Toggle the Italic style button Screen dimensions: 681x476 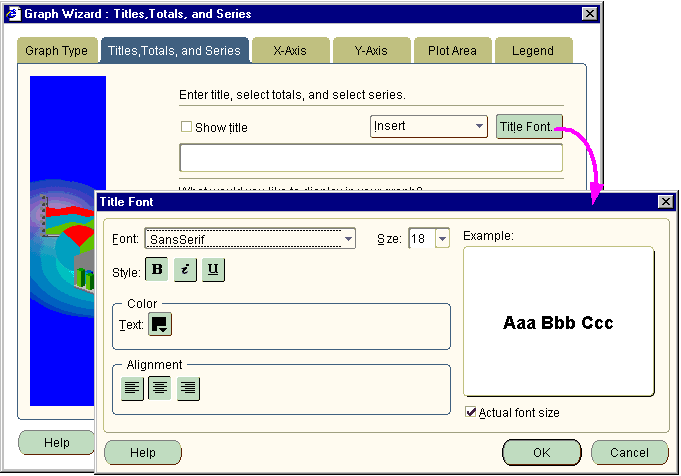(x=185, y=270)
